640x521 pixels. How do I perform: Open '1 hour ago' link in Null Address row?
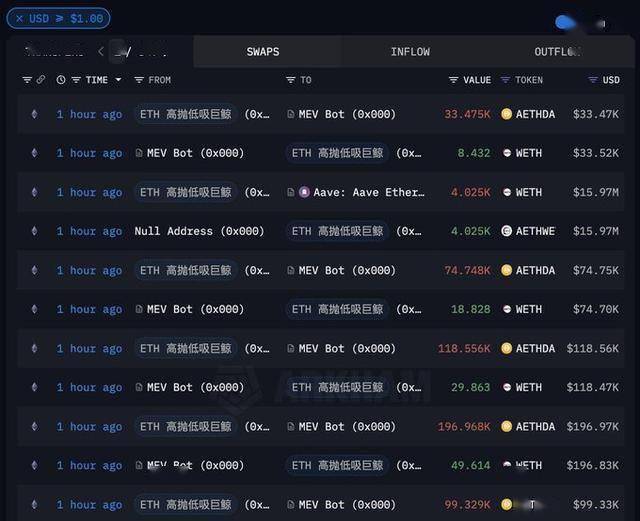[x=89, y=231]
